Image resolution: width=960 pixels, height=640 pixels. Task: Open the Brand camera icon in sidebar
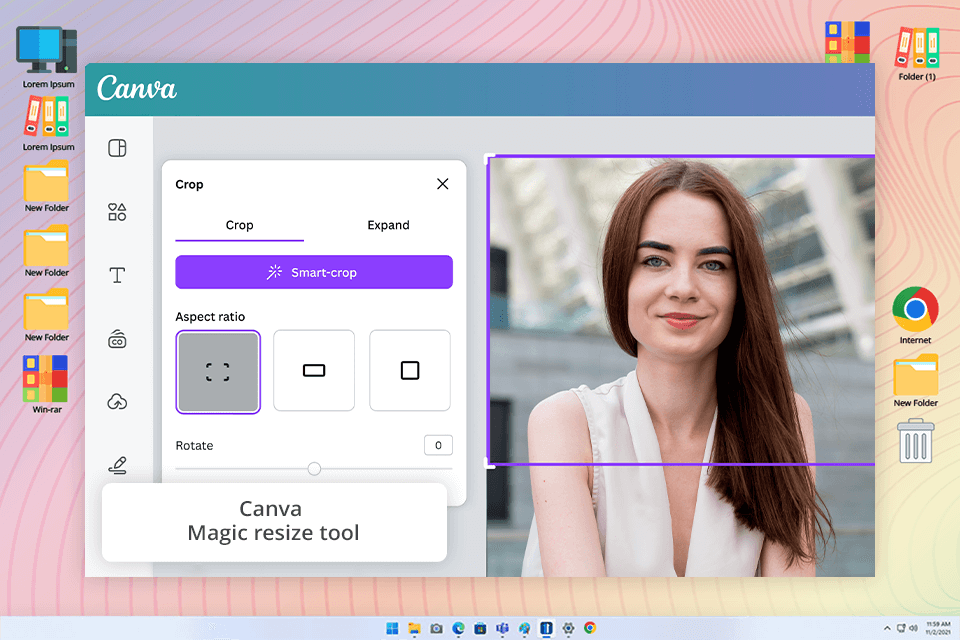(x=117, y=339)
